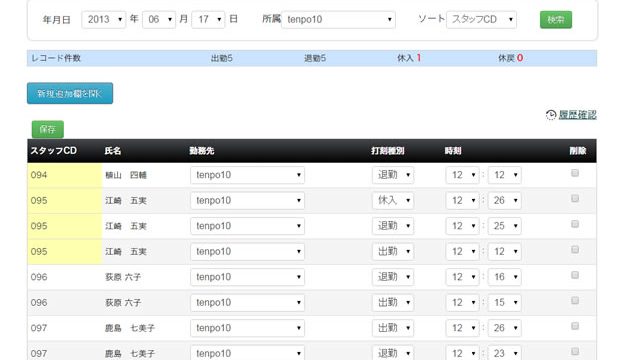Open the 履歴確認 history link
The image size is (640, 360).
point(578,115)
